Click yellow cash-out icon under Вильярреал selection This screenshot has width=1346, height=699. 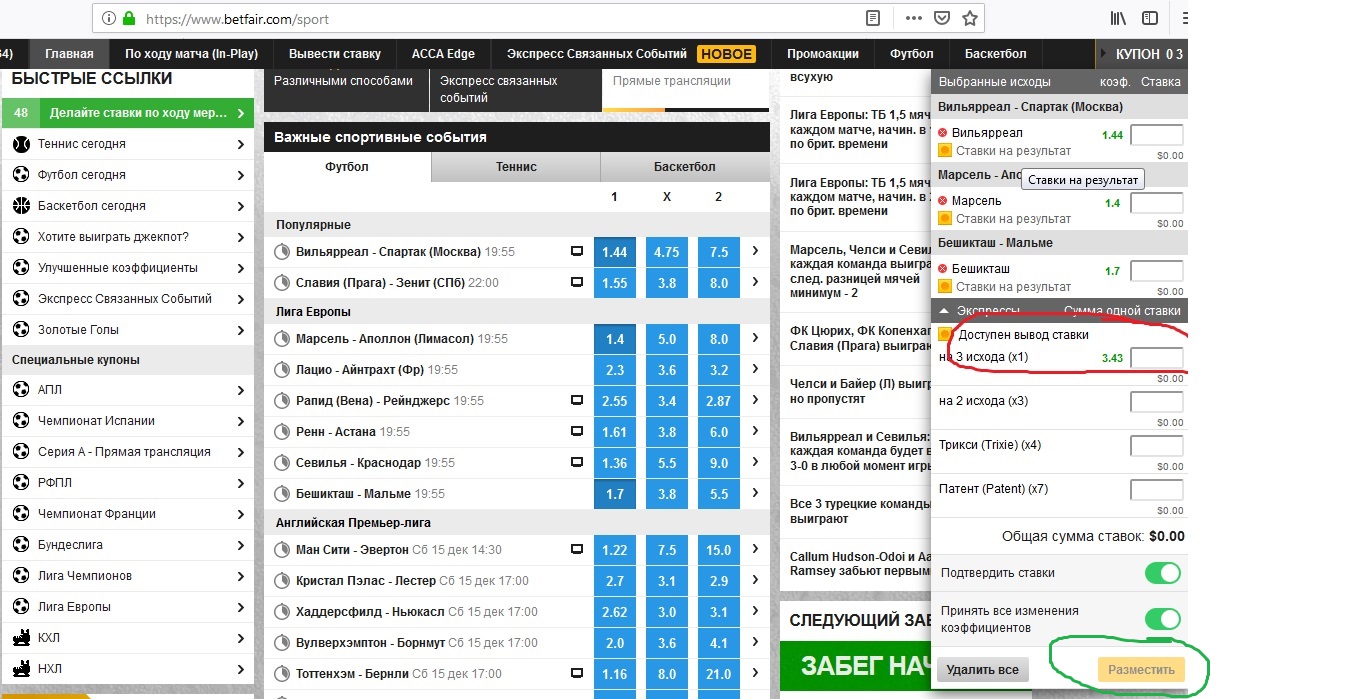coord(944,151)
